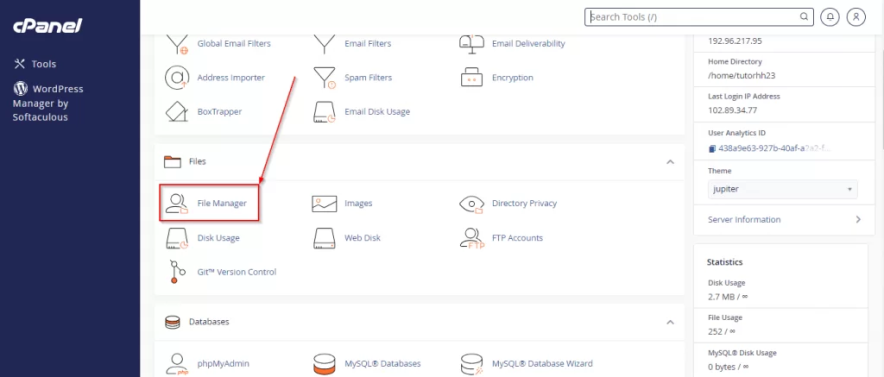Expand Server Information

pyautogui.click(x=785, y=220)
